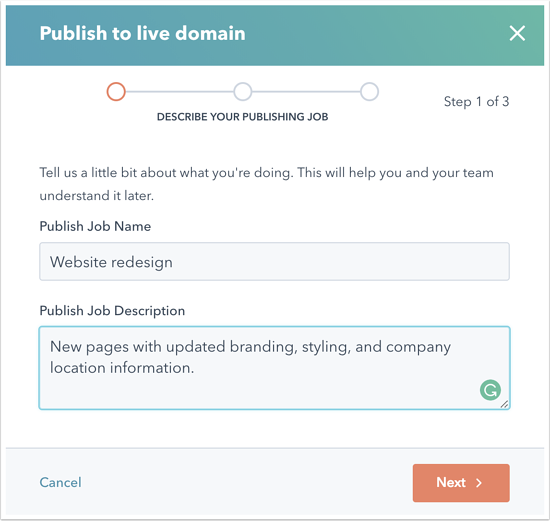Click the Grammarly icon in description field
This screenshot has height=521, width=550.
(490, 390)
